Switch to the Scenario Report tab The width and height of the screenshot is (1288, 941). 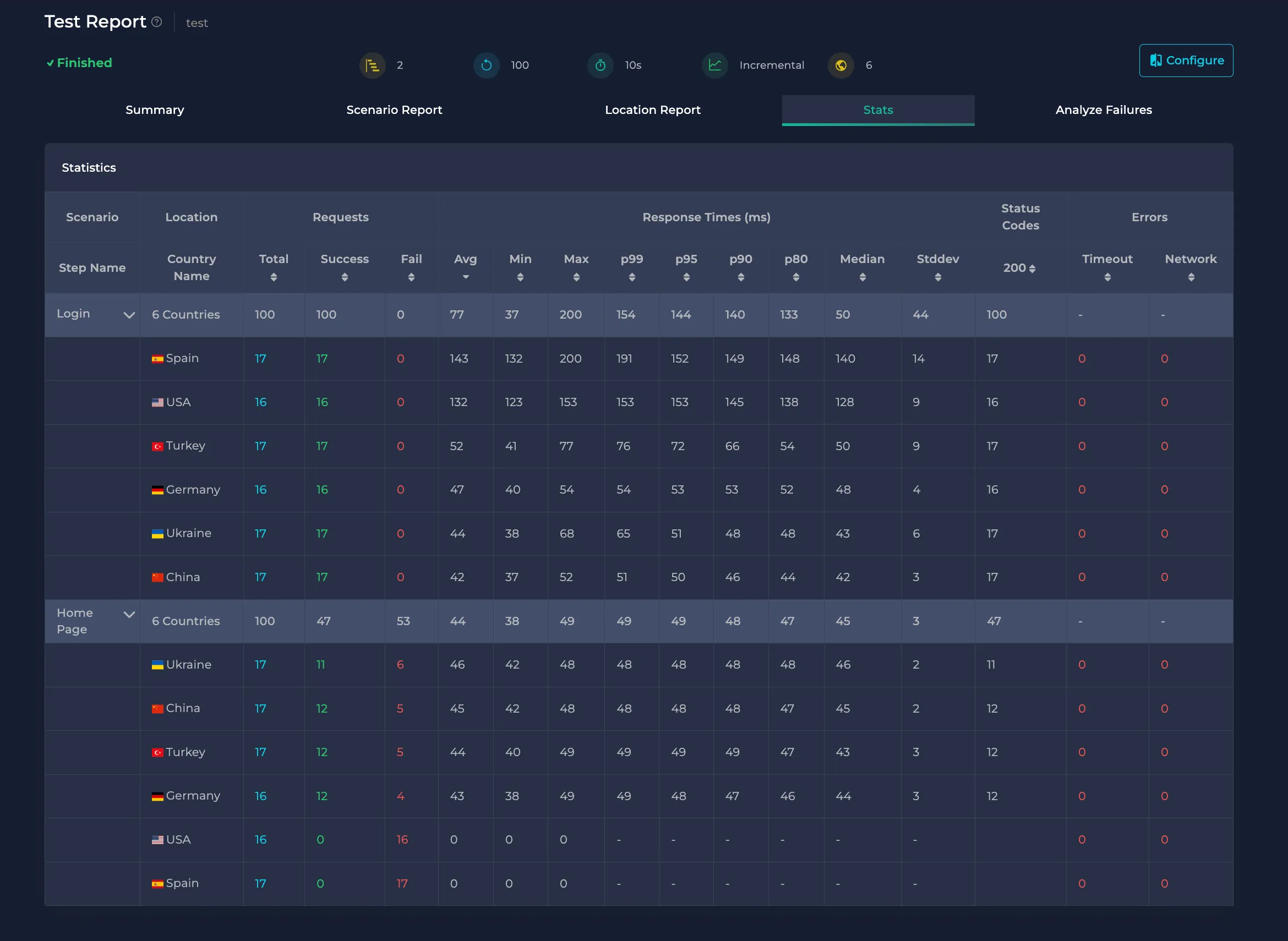point(394,110)
